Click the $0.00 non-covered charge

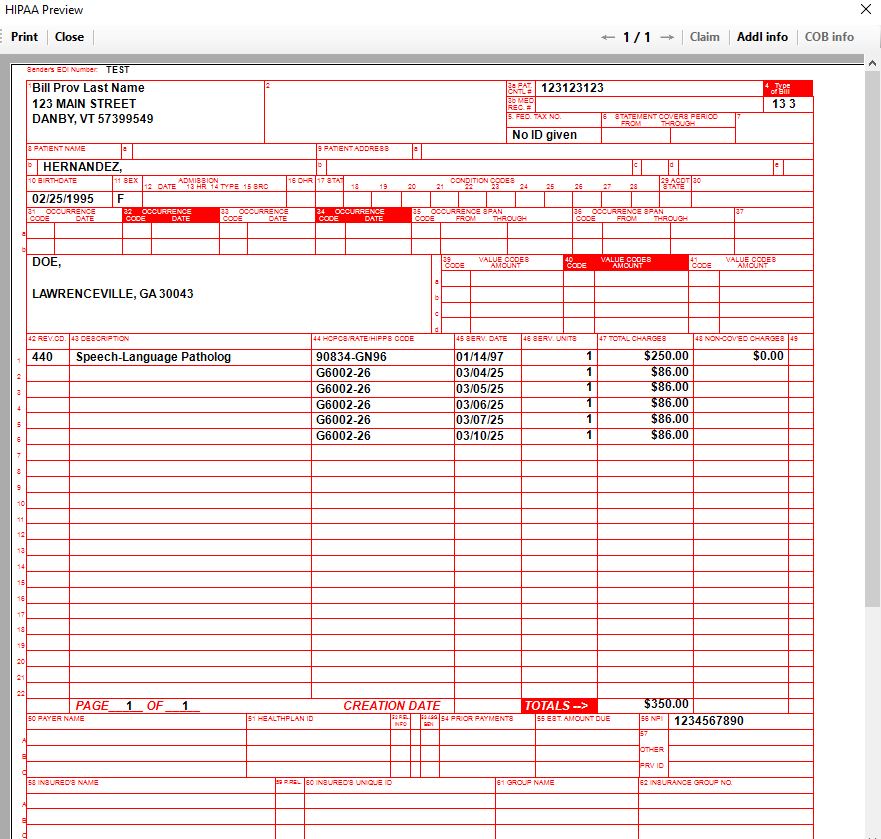(768, 356)
